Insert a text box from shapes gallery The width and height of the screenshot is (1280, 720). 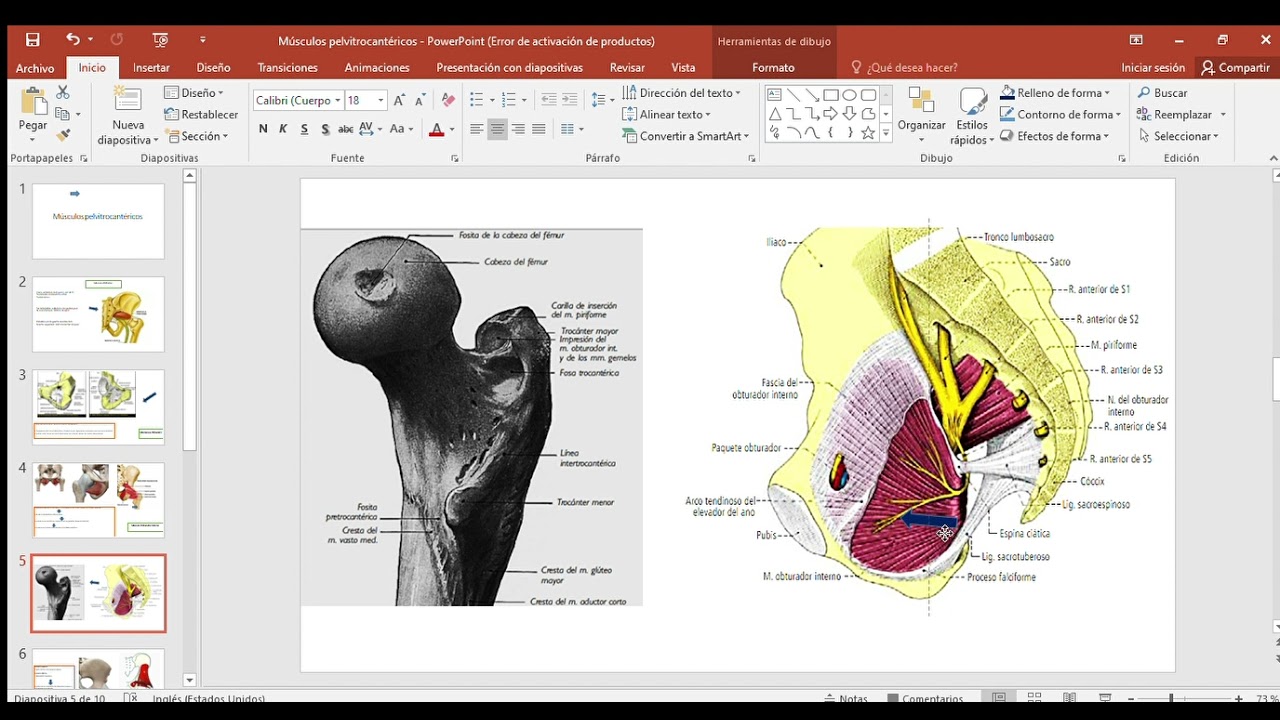774,95
